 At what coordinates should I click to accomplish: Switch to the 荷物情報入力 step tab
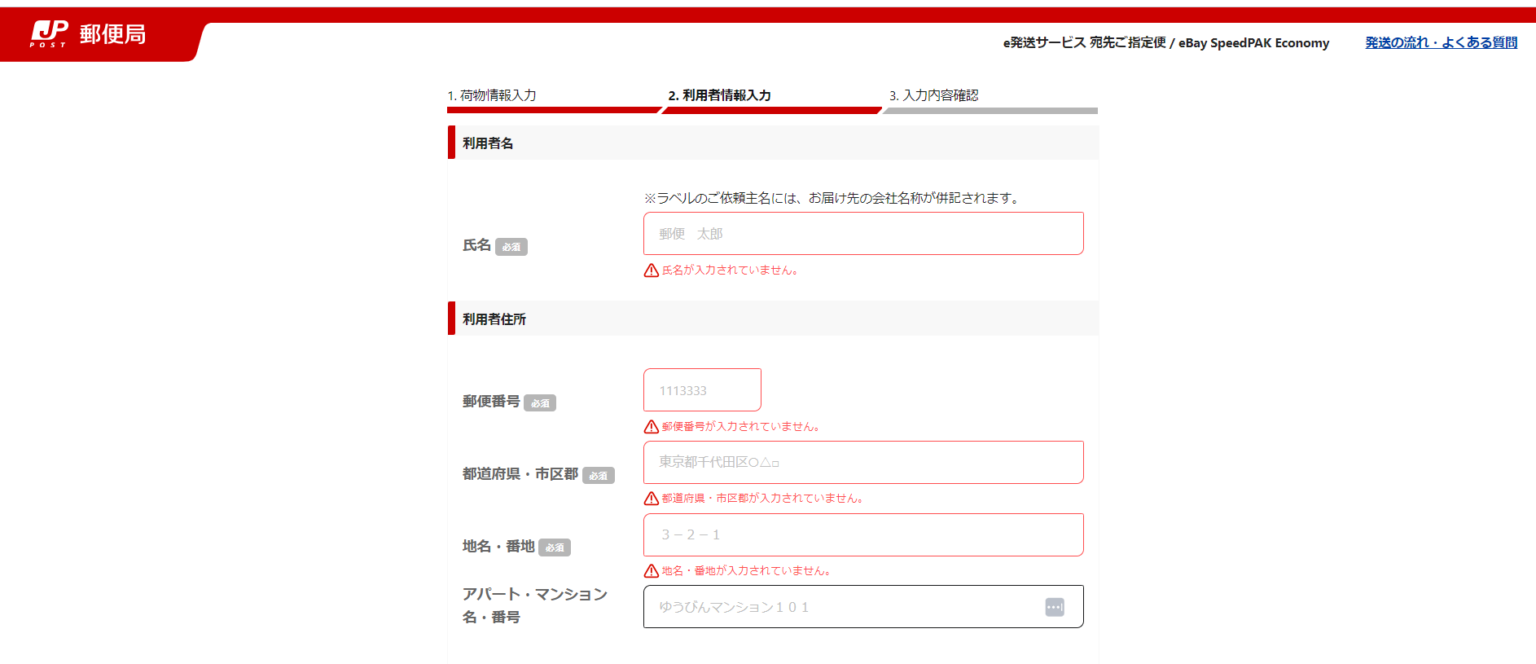(x=491, y=95)
